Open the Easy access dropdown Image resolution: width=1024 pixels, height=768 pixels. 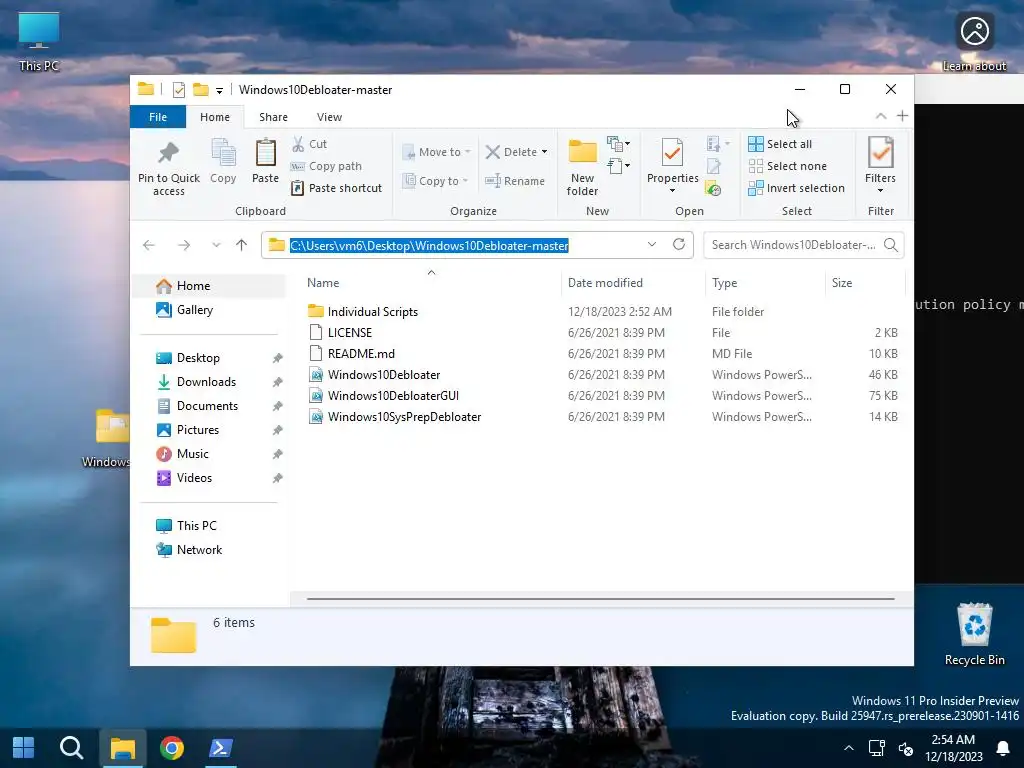click(x=618, y=167)
